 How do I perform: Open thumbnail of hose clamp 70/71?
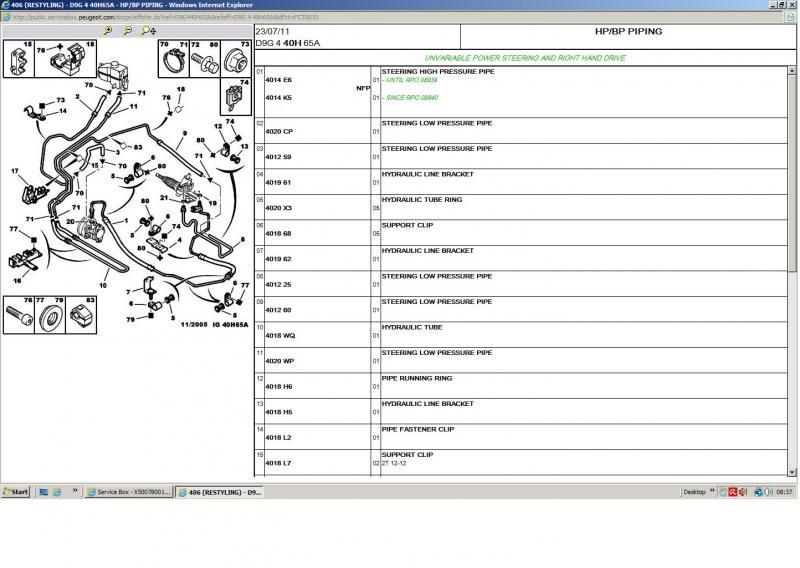(174, 59)
